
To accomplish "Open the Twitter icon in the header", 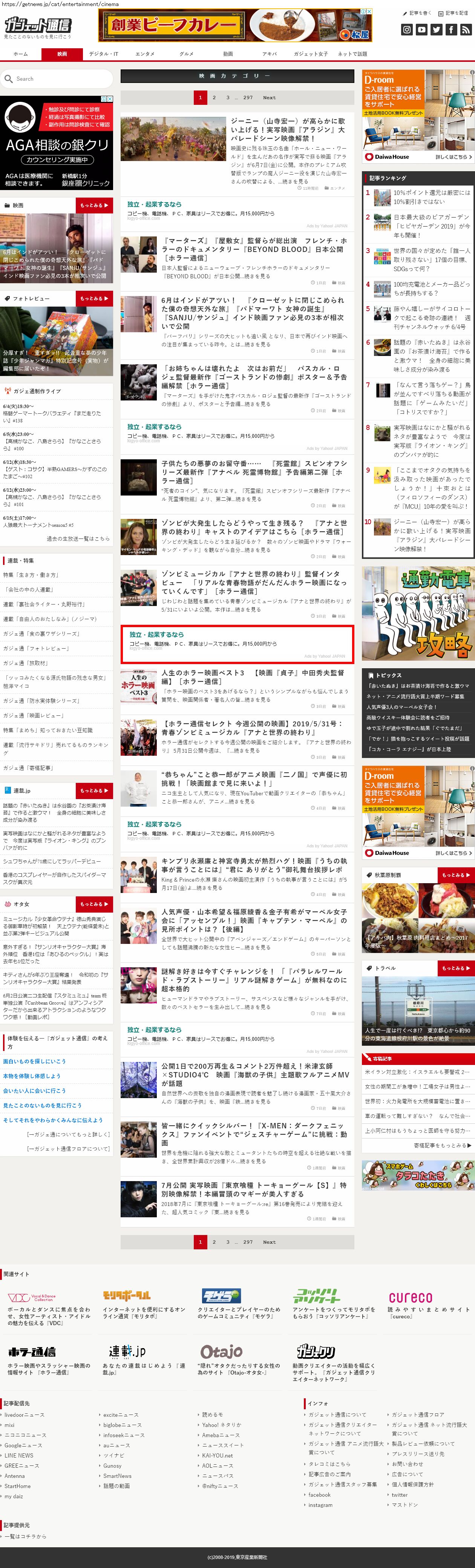I will [437, 29].
